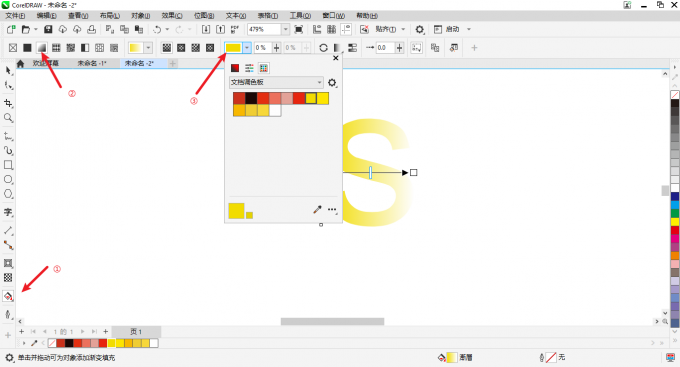Open the node color dropdown arrow
Viewport: 680px width, 367px height.
click(247, 47)
